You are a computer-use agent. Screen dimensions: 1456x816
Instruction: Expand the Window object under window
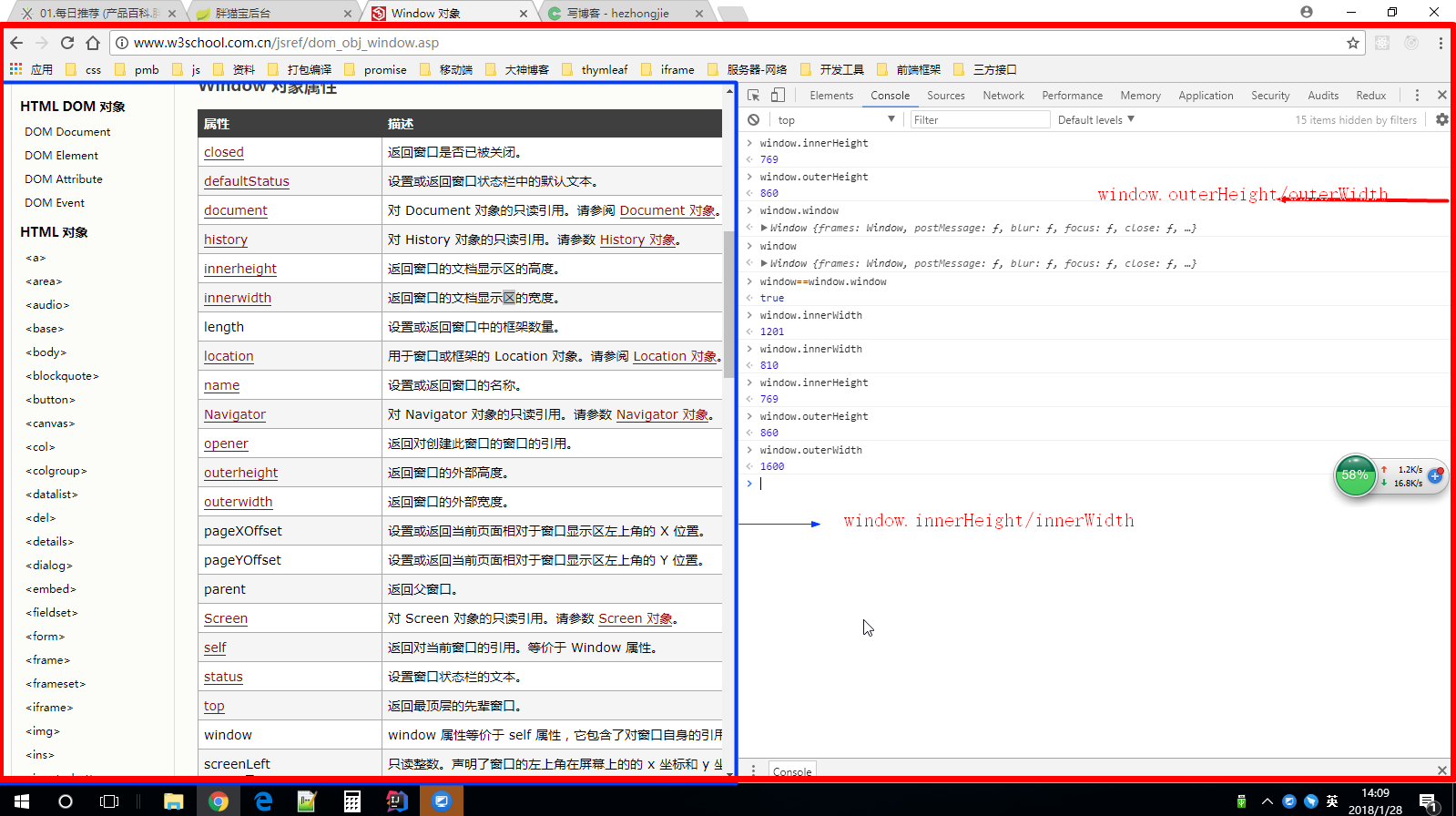pyautogui.click(x=764, y=263)
